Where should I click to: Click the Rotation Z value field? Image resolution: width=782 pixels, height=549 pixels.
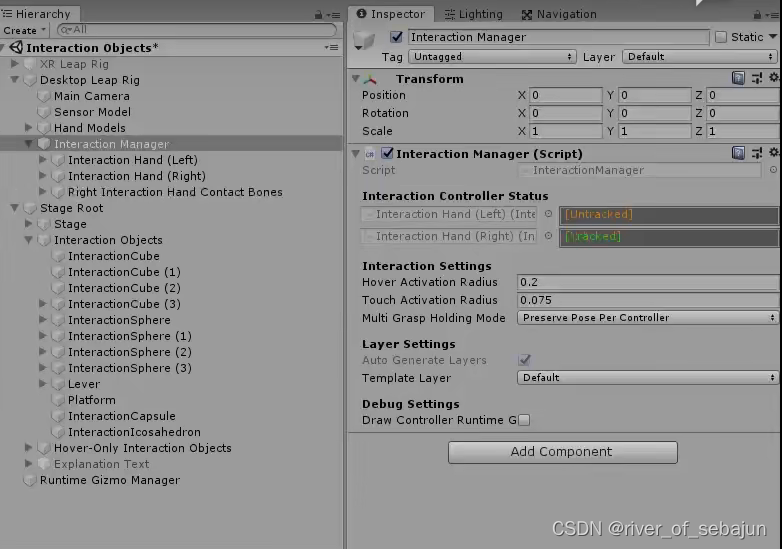point(743,113)
